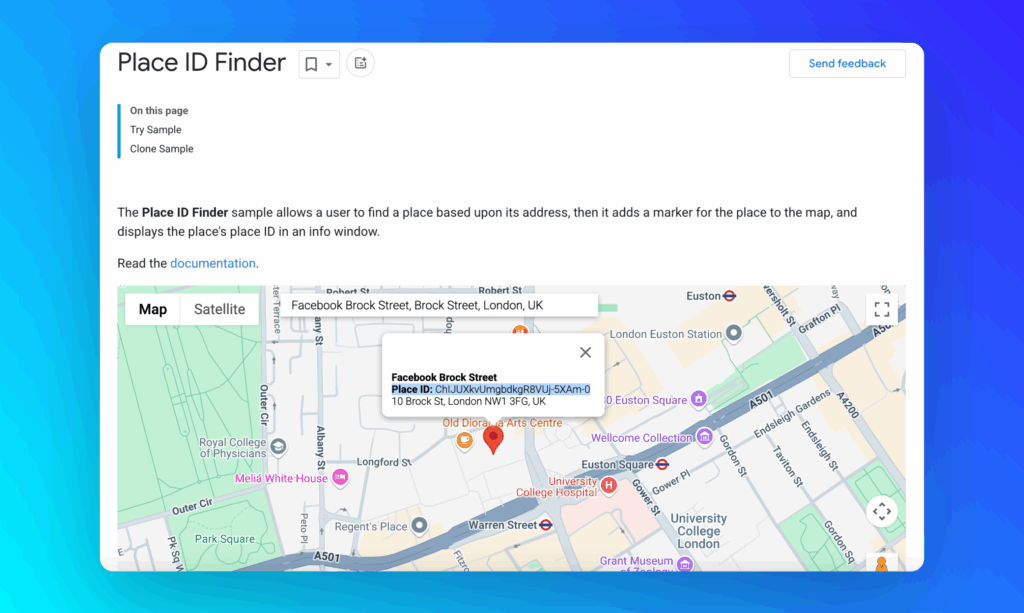Image resolution: width=1024 pixels, height=613 pixels.
Task: Click the Pegman Street View icon
Action: tap(882, 564)
